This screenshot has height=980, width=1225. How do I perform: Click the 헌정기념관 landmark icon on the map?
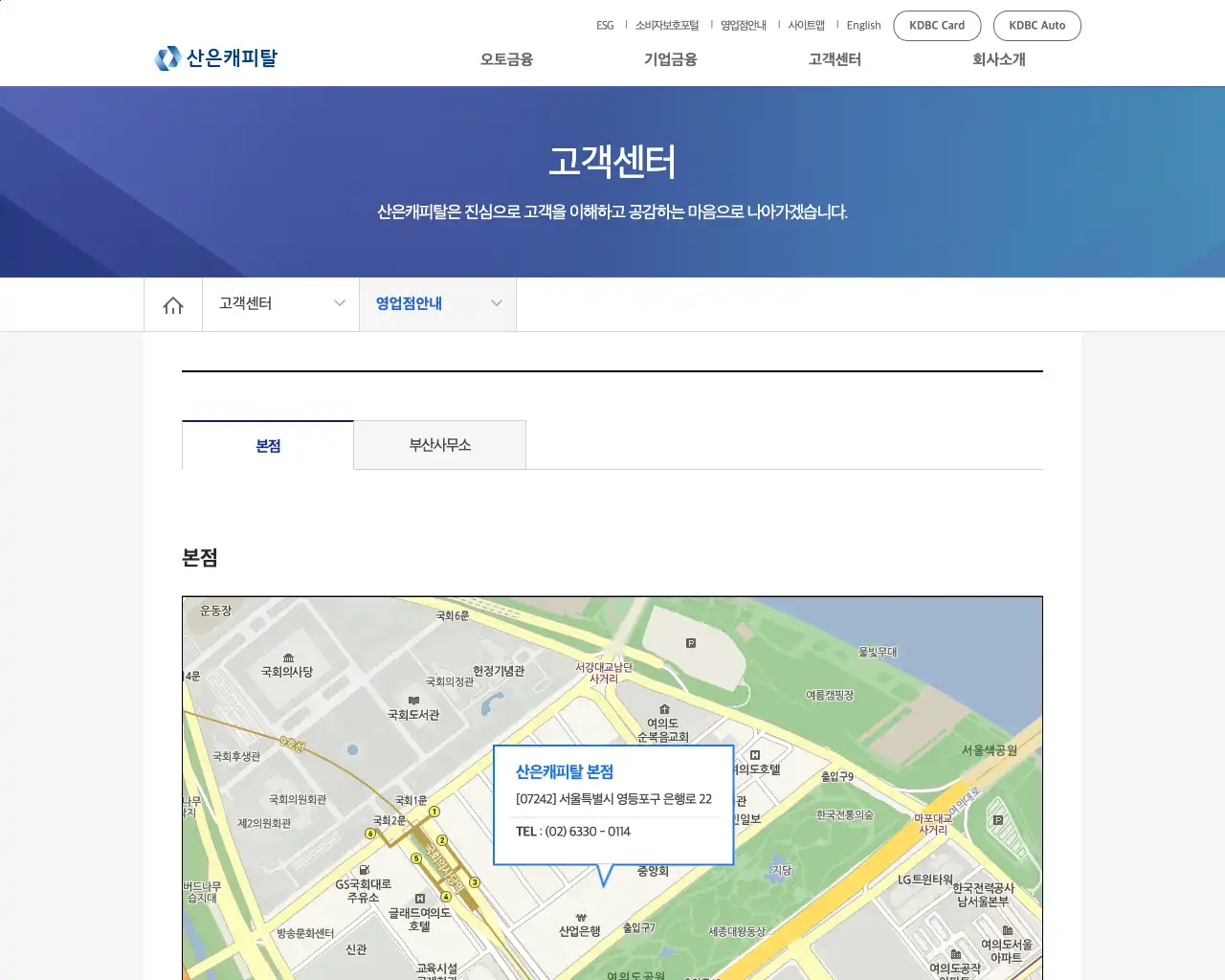pyautogui.click(x=498, y=670)
